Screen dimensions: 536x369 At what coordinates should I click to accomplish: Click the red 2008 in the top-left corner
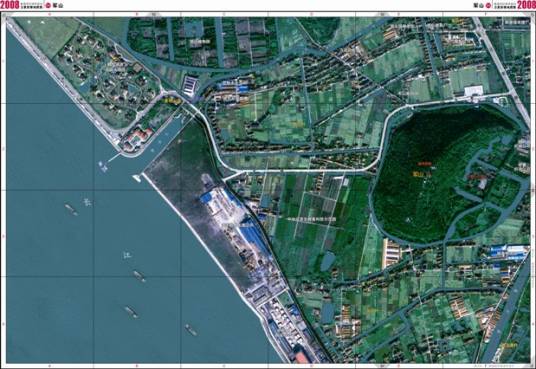click(10, 5)
